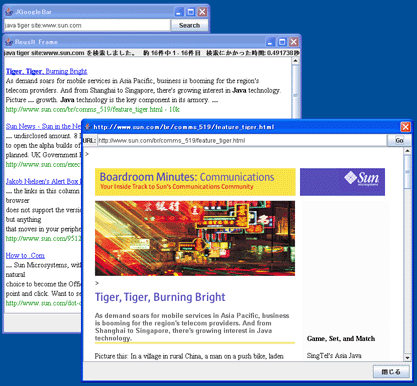Click the Java icon in Result Frame title
This screenshot has height=386, width=417.
pyautogui.click(x=9, y=42)
